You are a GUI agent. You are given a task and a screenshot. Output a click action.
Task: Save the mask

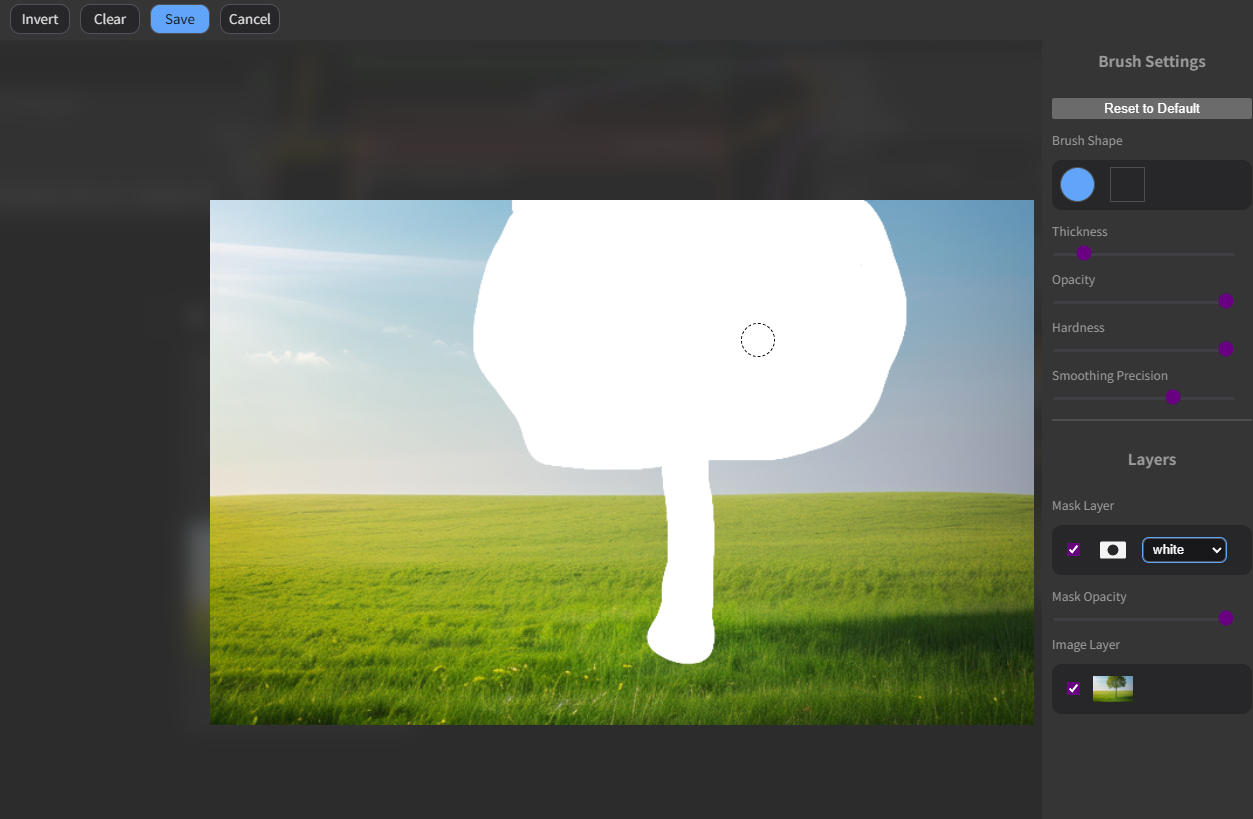tap(180, 19)
